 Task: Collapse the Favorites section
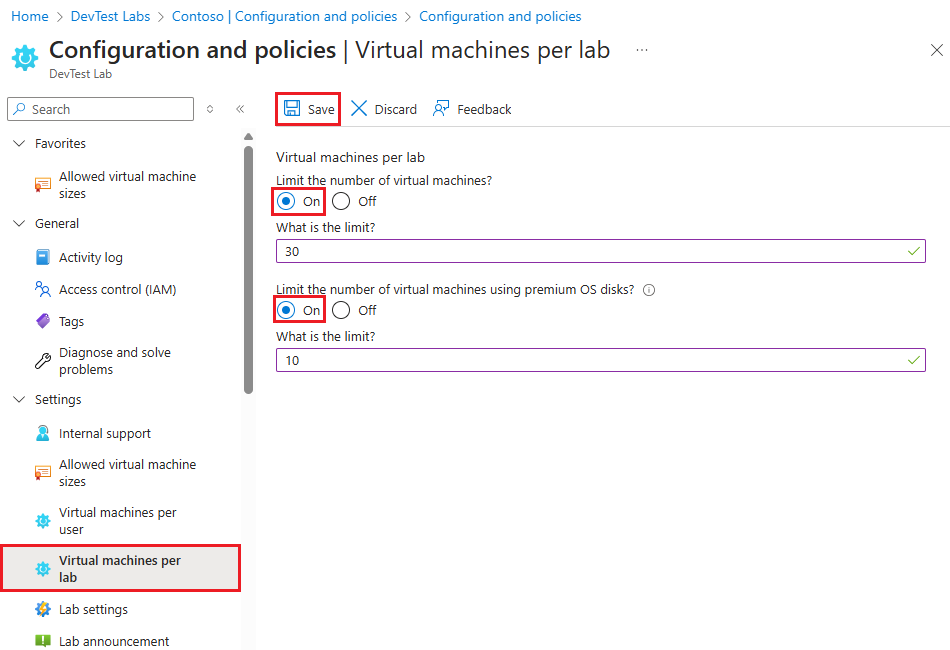point(20,143)
